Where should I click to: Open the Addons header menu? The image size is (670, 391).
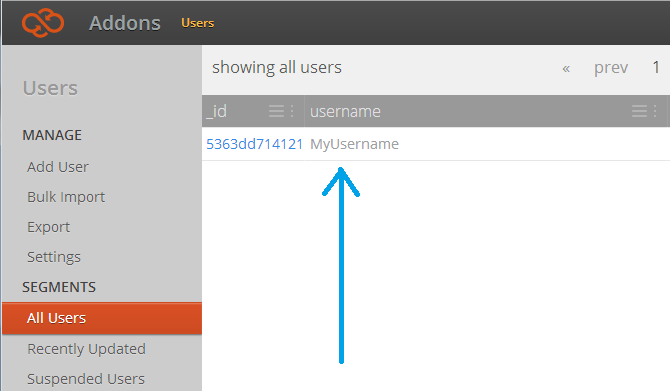click(x=125, y=23)
